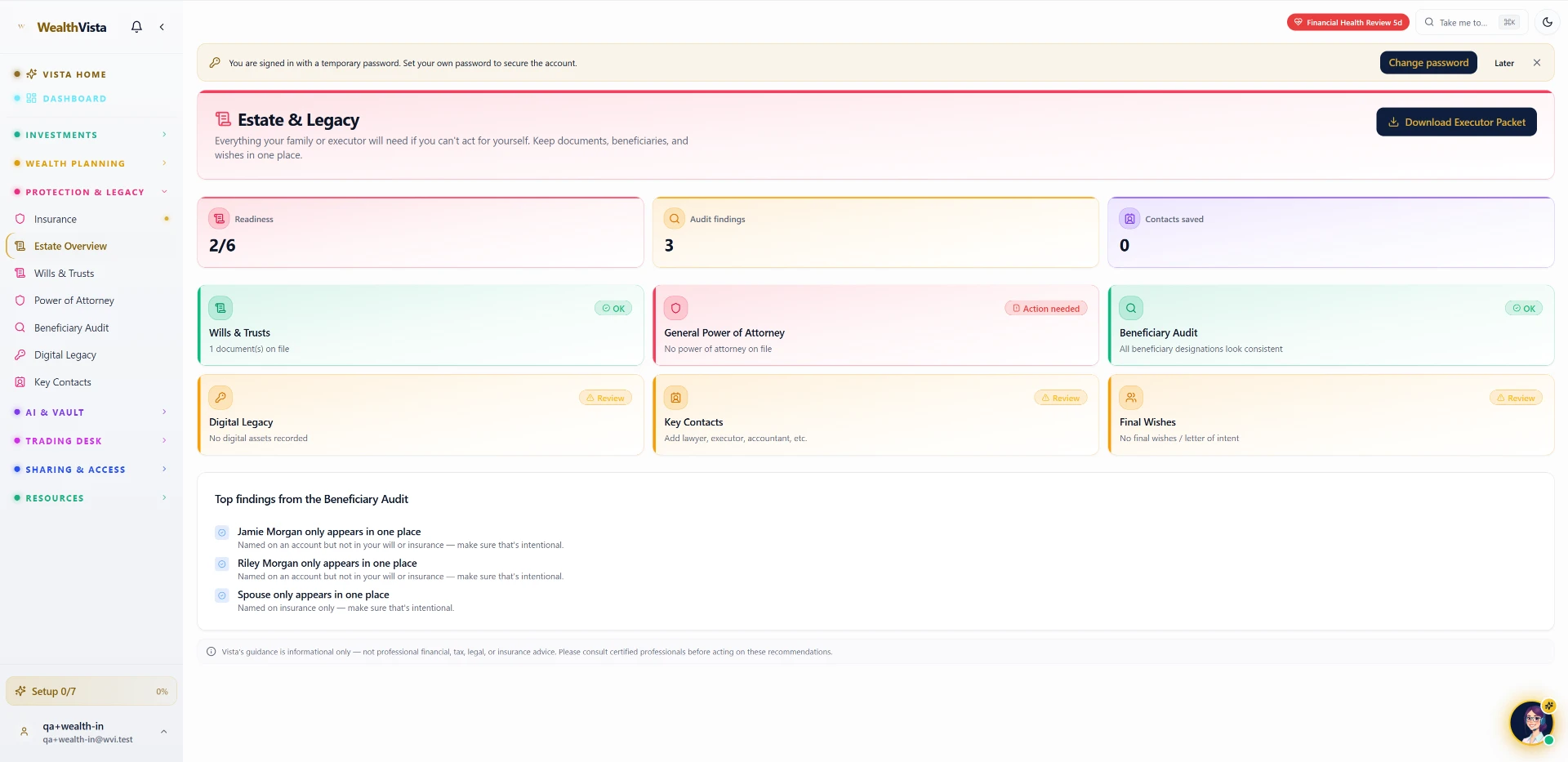Click the Key Contacts card icon
Viewport: 1568px width, 762px height.
675,398
